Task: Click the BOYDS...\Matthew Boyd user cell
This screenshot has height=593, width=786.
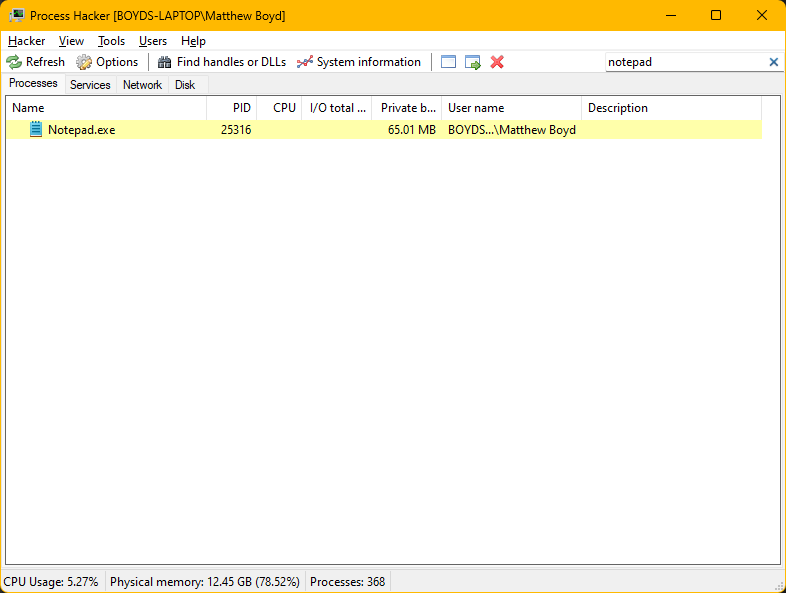Action: click(512, 130)
